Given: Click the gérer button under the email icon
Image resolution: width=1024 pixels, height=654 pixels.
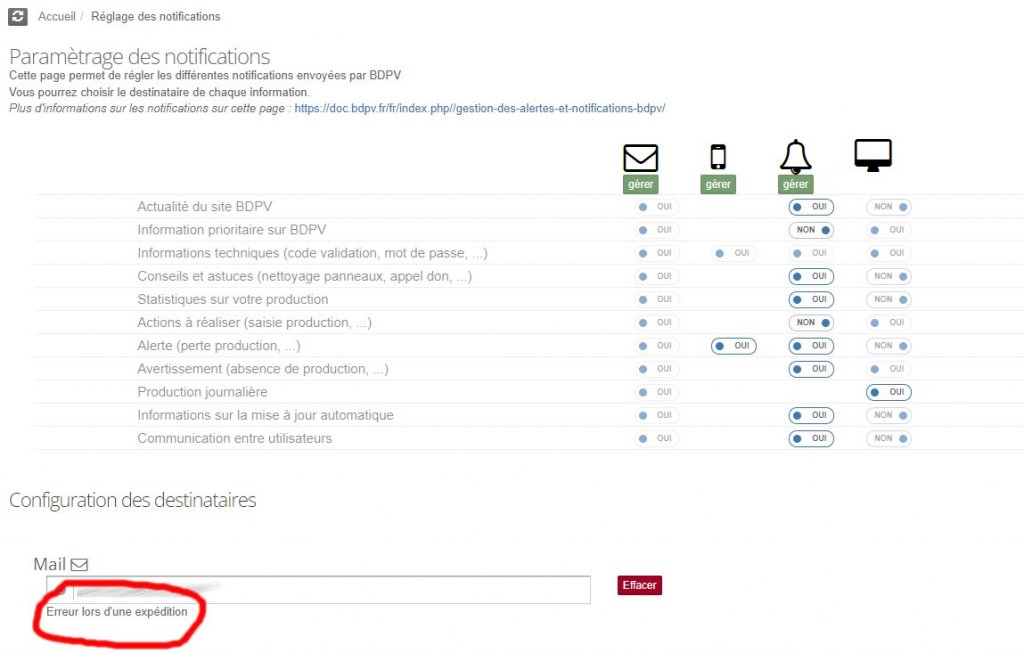Looking at the screenshot, I should tap(640, 184).
